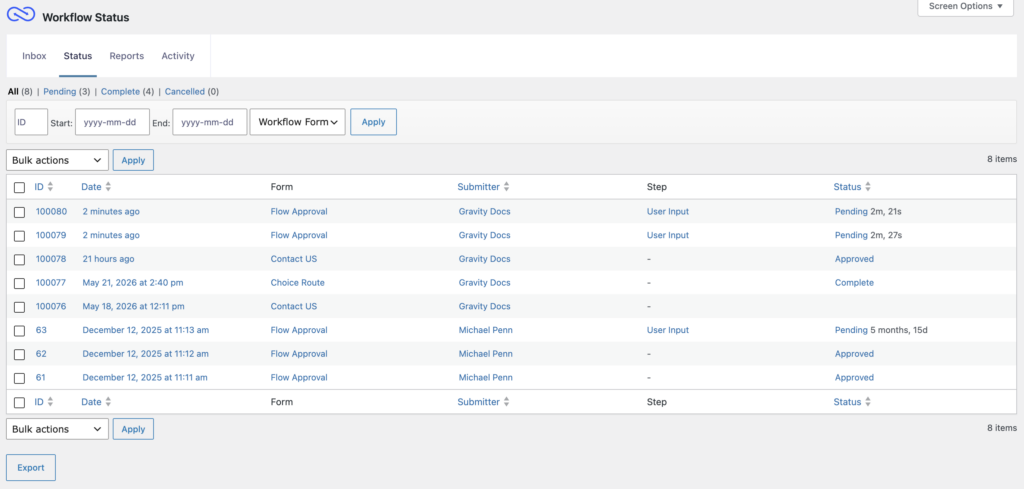Mark entry 100076 checkbox
The image size is (1024, 489).
pos(20,307)
